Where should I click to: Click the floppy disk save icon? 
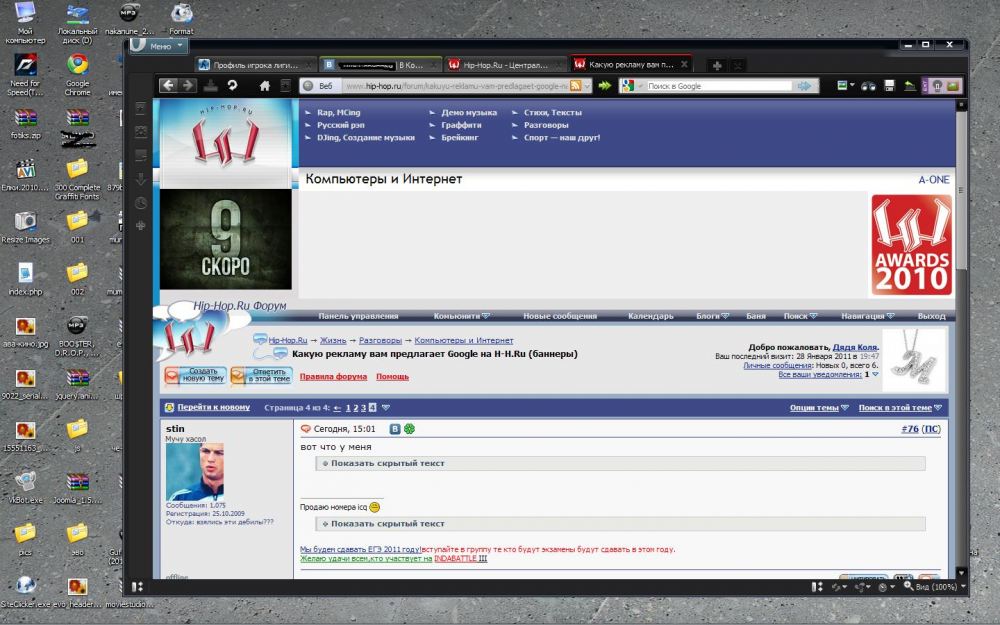point(889,85)
